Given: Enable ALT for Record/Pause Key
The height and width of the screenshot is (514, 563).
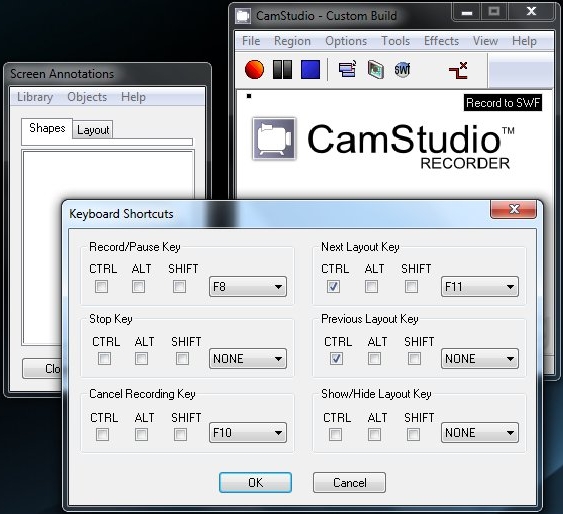Looking at the screenshot, I should click(138, 286).
